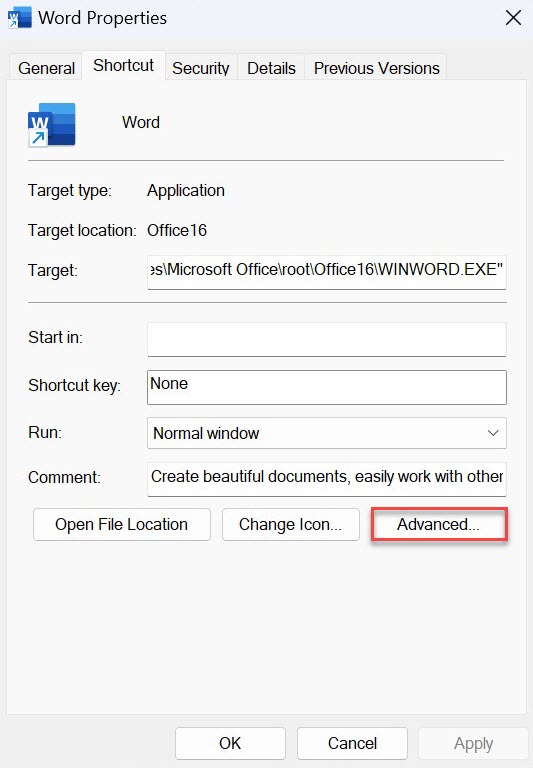The image size is (533, 768).
Task: Click the 'Office16' target location text
Action: click(177, 230)
